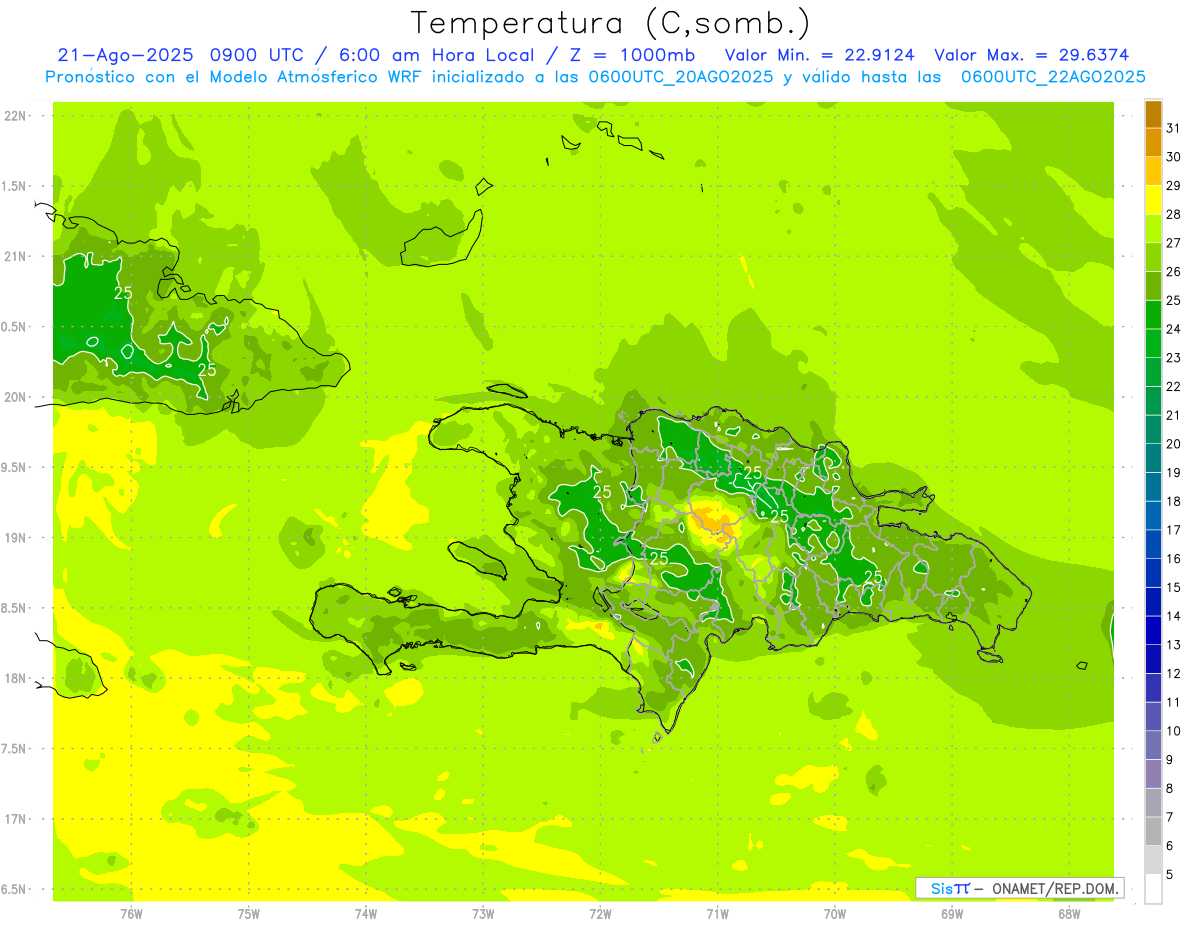Image resolution: width=1200 pixels, height=927 pixels.
Task: Click the teal legend swatch between 19 and 20
Action: 1153,458
